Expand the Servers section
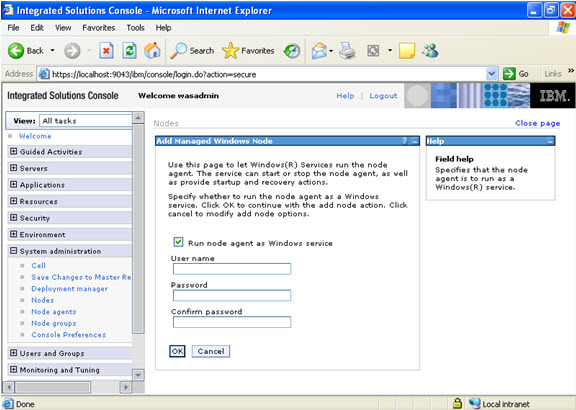This screenshot has height=410, width=576. (x=13, y=168)
